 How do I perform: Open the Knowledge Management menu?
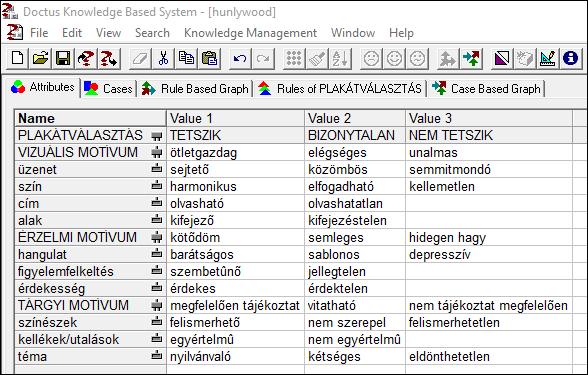coord(250,33)
